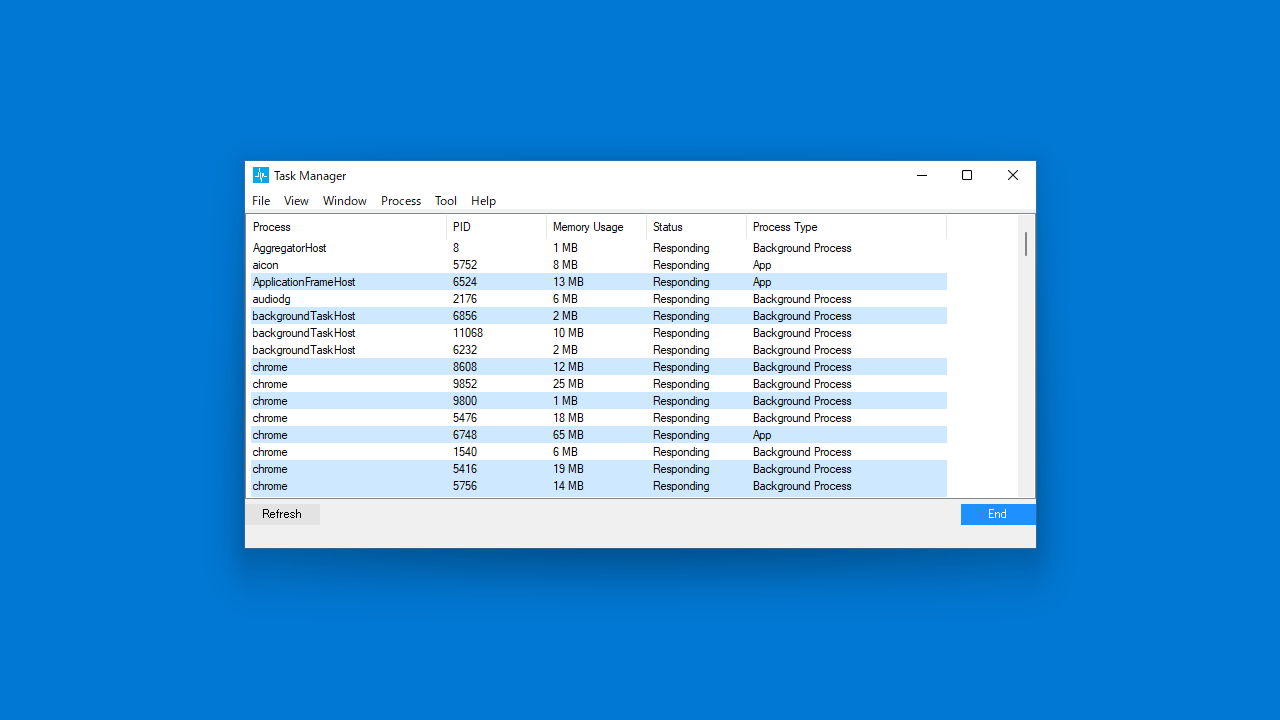This screenshot has height=720, width=1280.
Task: Click the Task Manager app icon in title bar
Action: click(x=261, y=175)
